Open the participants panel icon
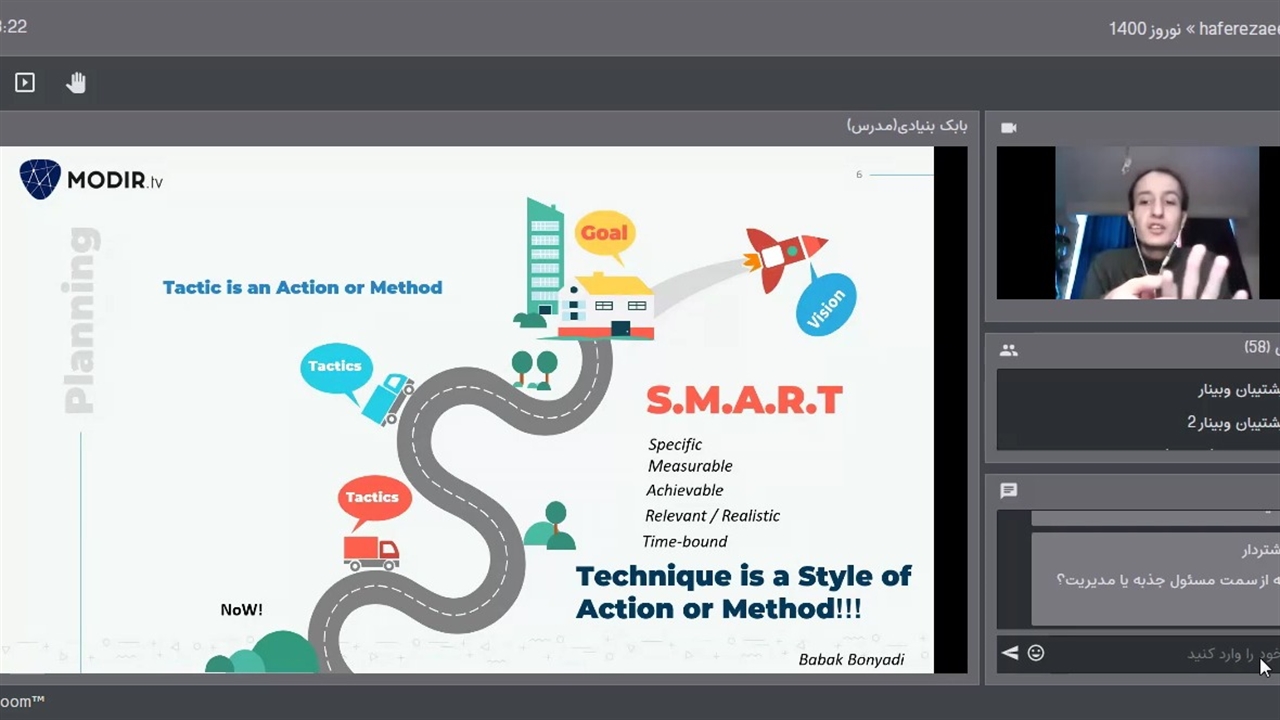This screenshot has height=720, width=1280. [1008, 350]
